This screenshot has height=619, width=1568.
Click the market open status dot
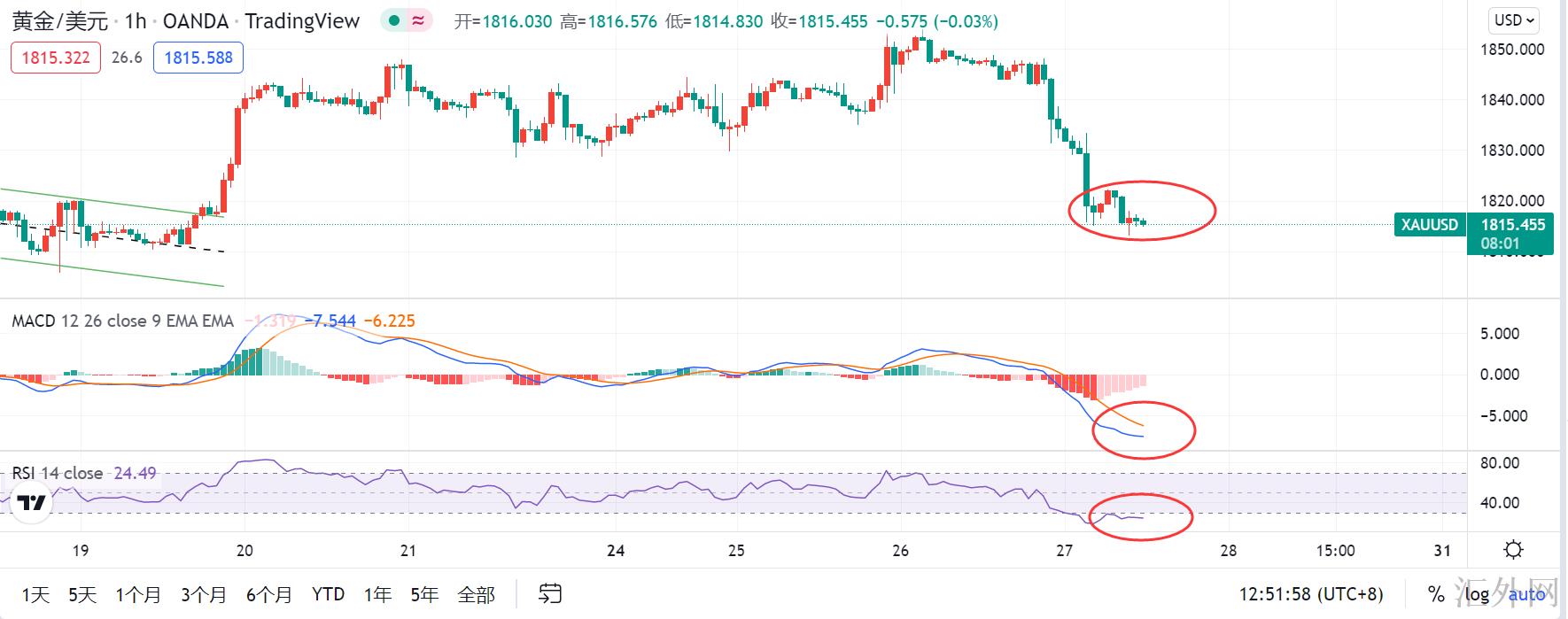pyautogui.click(x=394, y=21)
